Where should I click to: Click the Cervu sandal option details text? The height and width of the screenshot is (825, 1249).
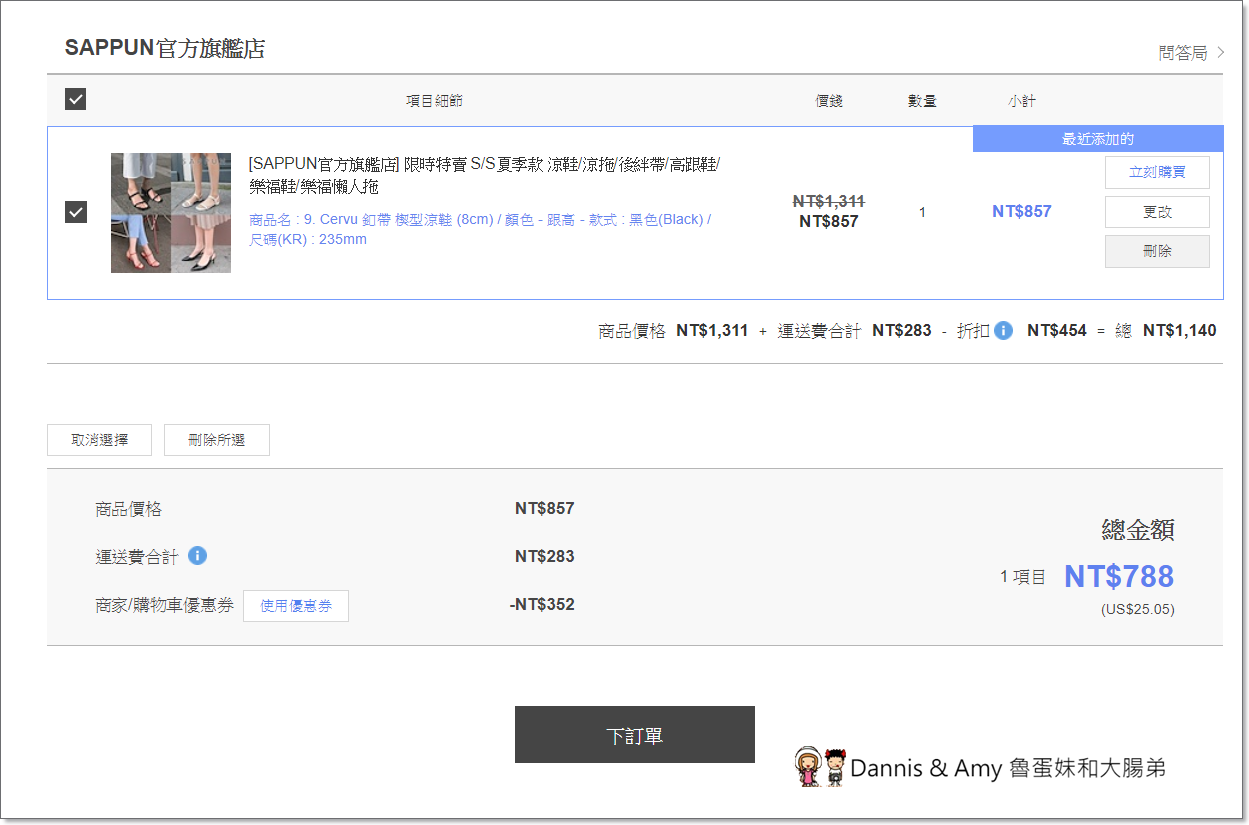[x=480, y=229]
